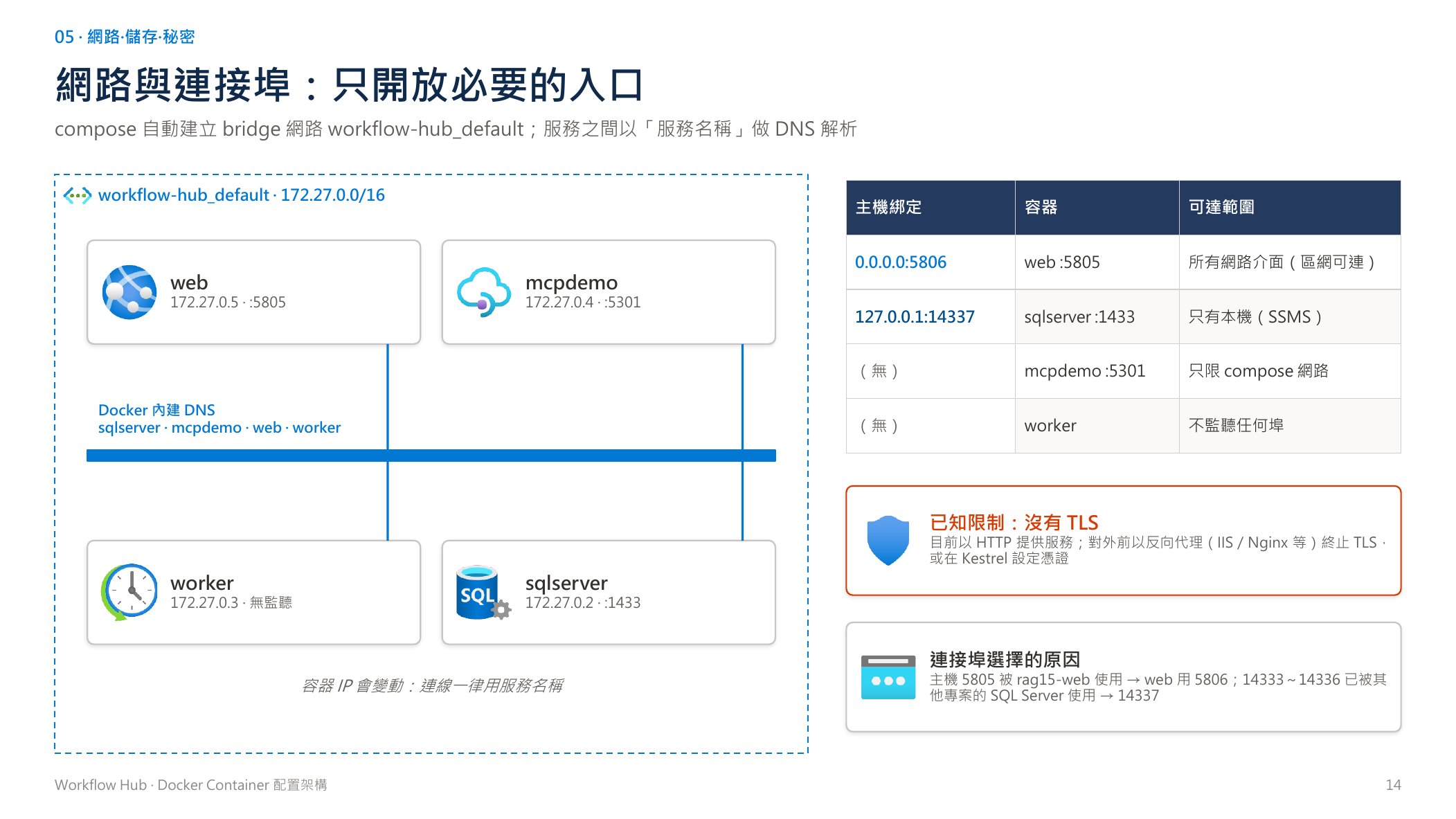Click the Docker 內建 DNS label

(156, 410)
